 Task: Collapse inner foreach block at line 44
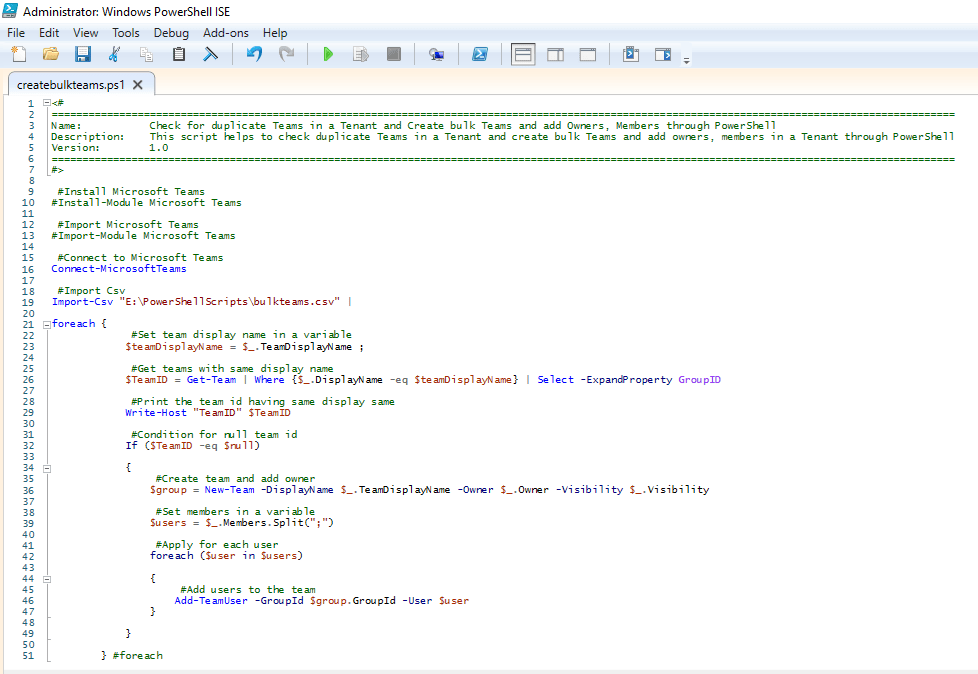[x=47, y=579]
